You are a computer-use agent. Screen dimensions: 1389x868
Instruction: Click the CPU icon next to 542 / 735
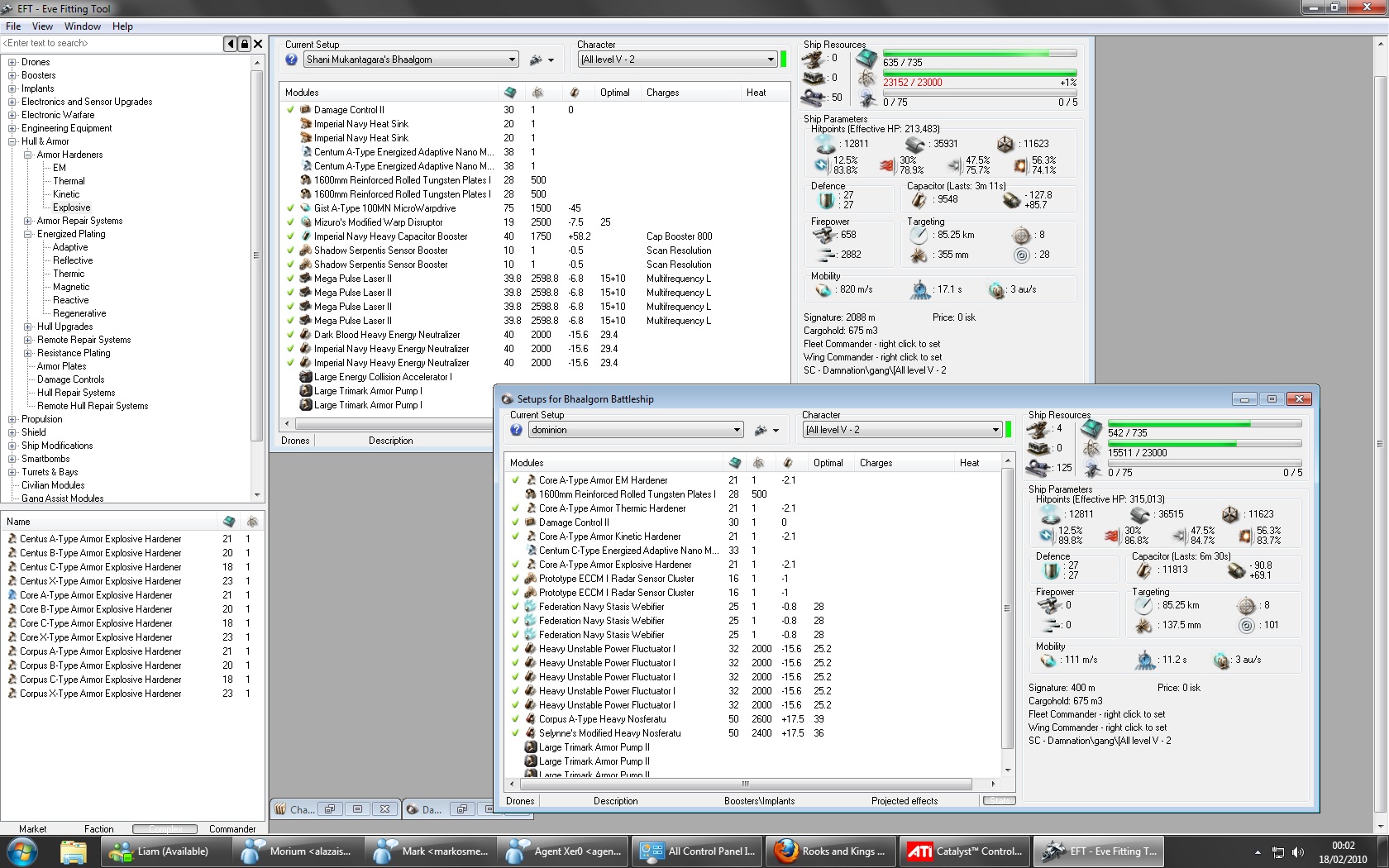[1091, 430]
